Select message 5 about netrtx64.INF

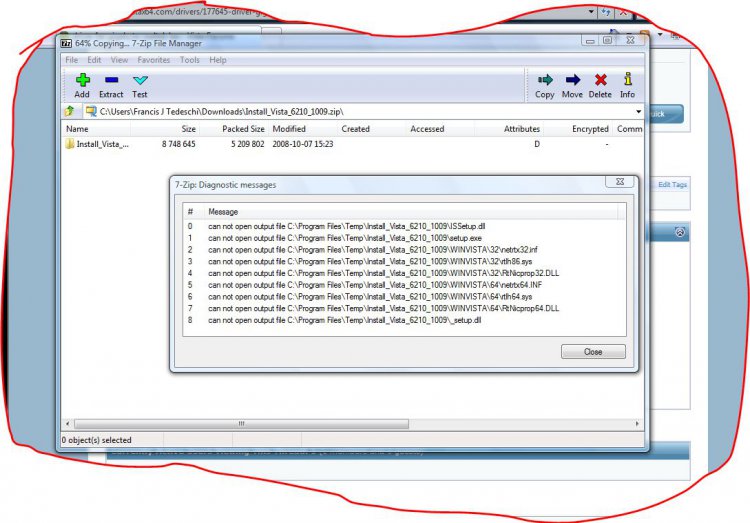click(404, 285)
